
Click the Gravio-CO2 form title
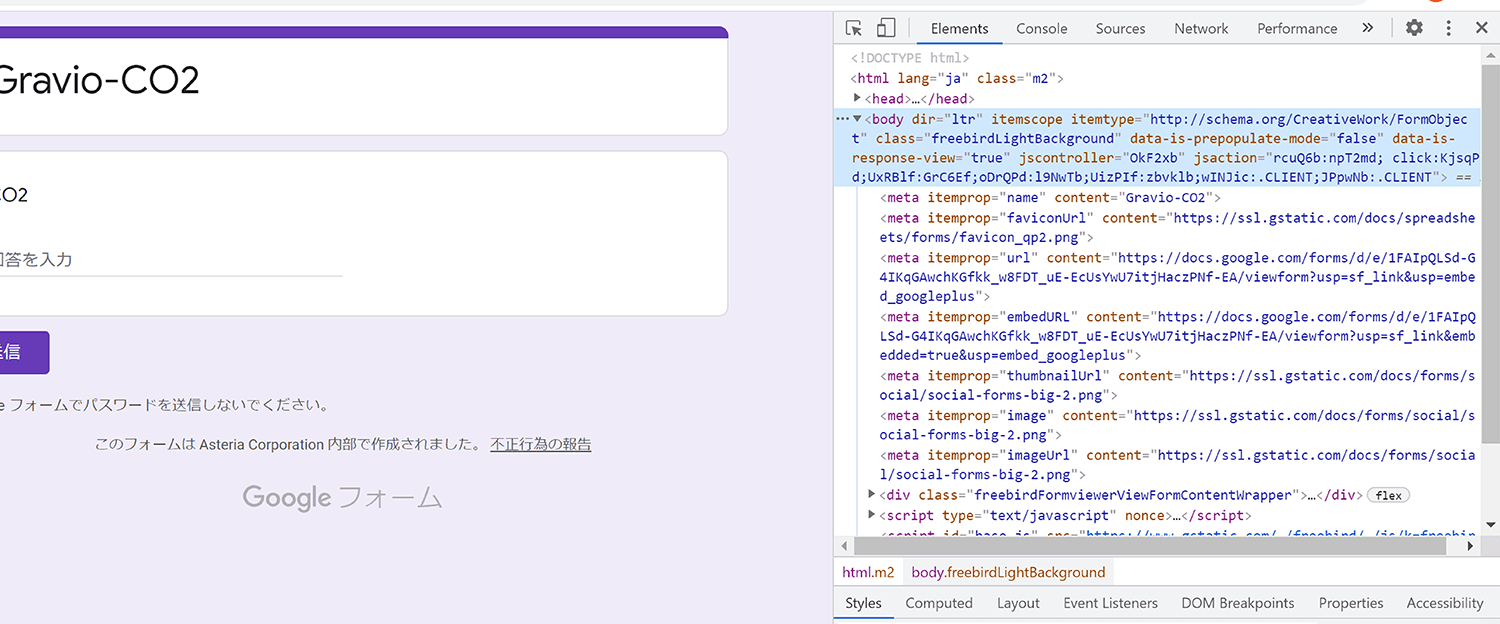pyautogui.click(x=98, y=80)
